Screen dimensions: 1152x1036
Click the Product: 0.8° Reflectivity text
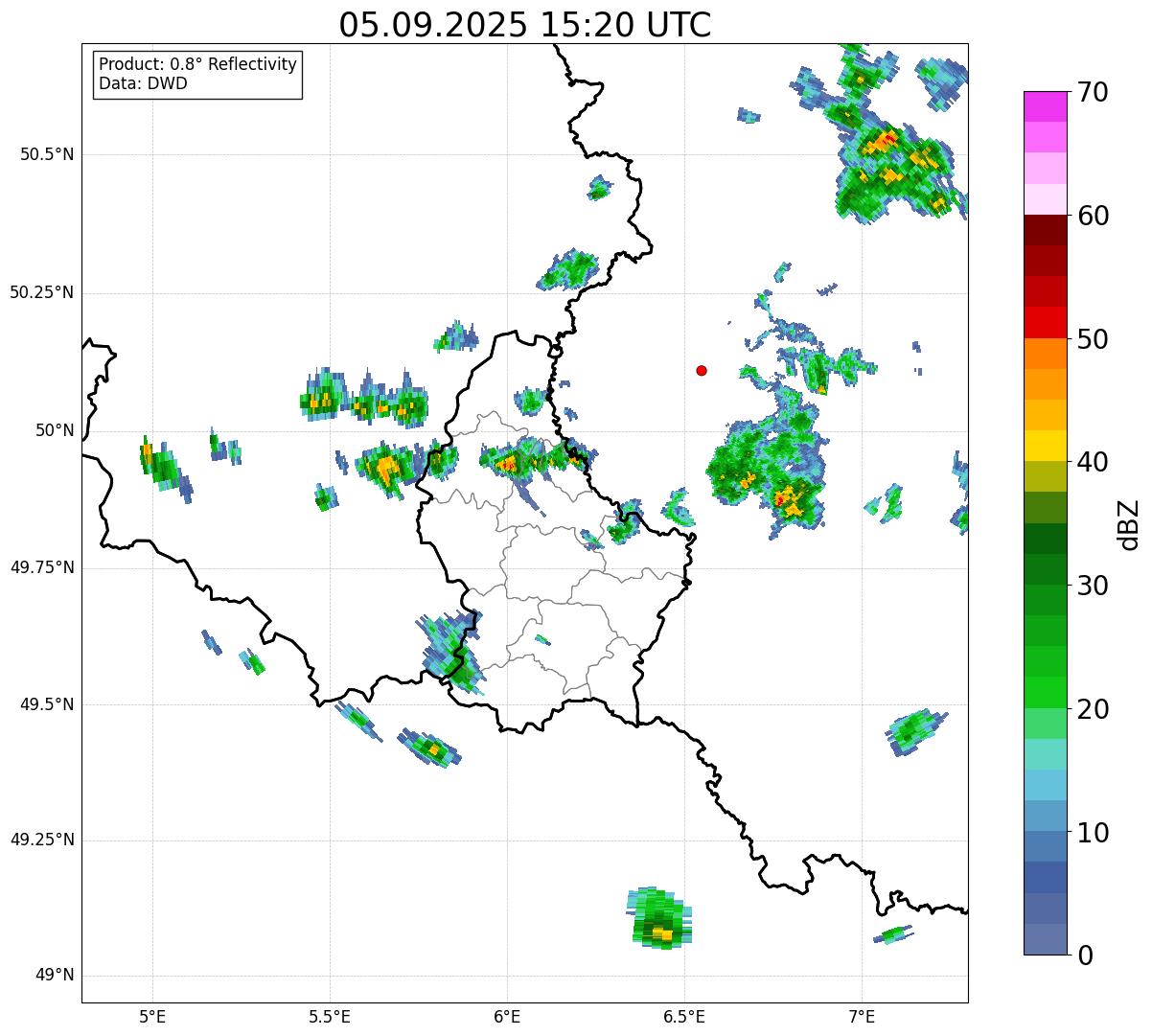coord(198,64)
